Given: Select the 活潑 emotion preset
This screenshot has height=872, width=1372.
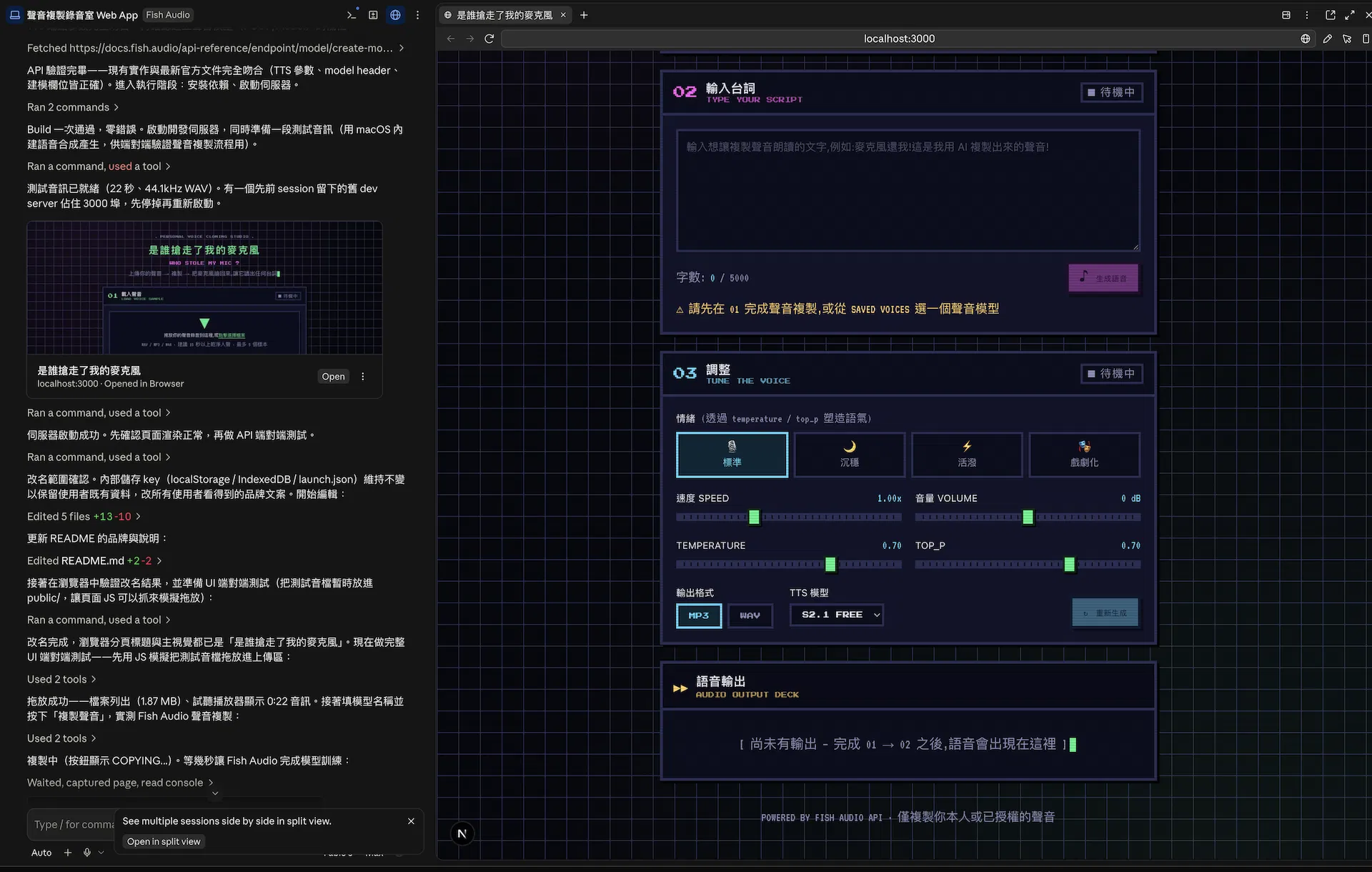Looking at the screenshot, I should (x=967, y=455).
